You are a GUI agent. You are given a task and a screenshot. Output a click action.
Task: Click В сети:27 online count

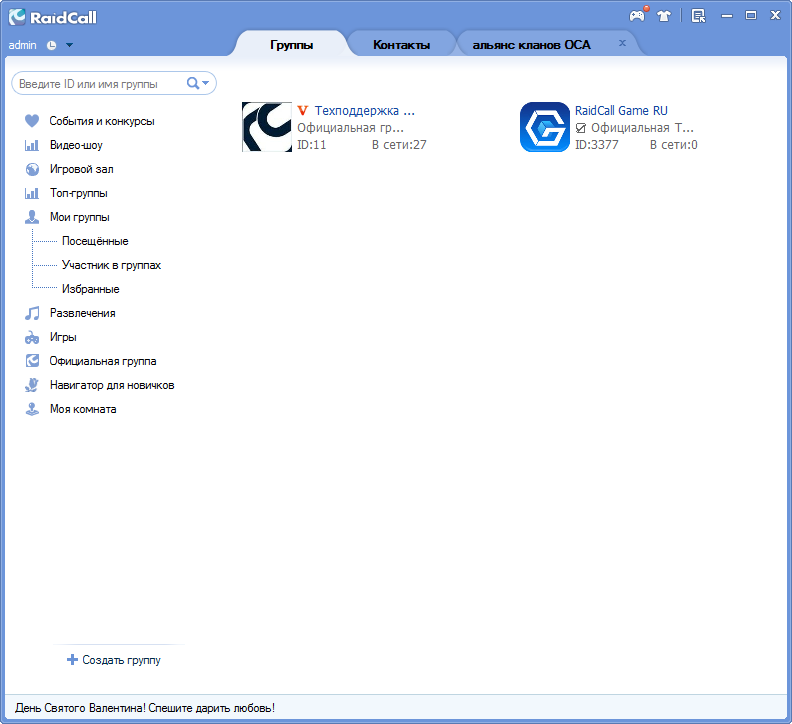pos(399,145)
